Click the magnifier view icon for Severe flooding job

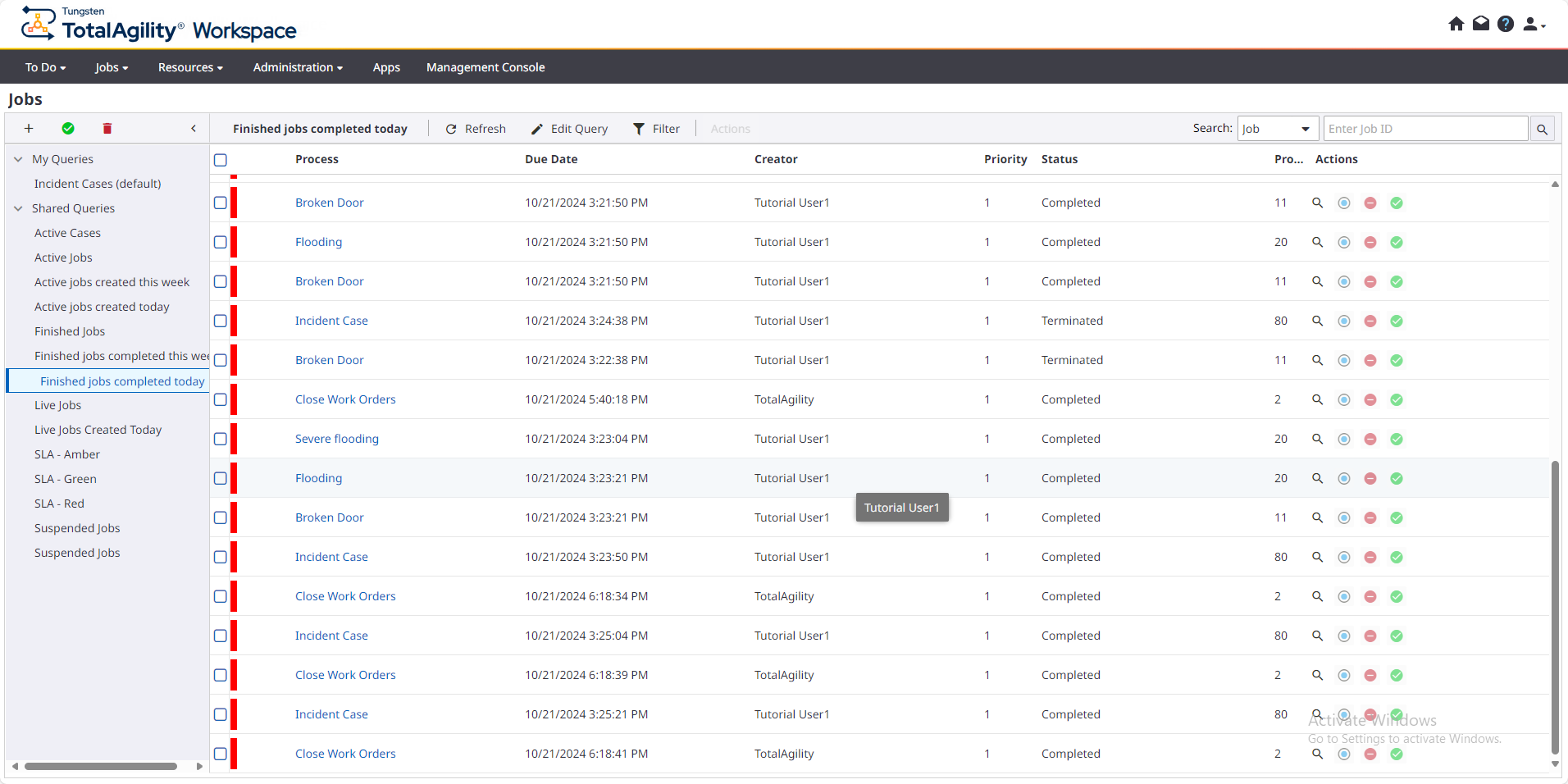[x=1317, y=439]
